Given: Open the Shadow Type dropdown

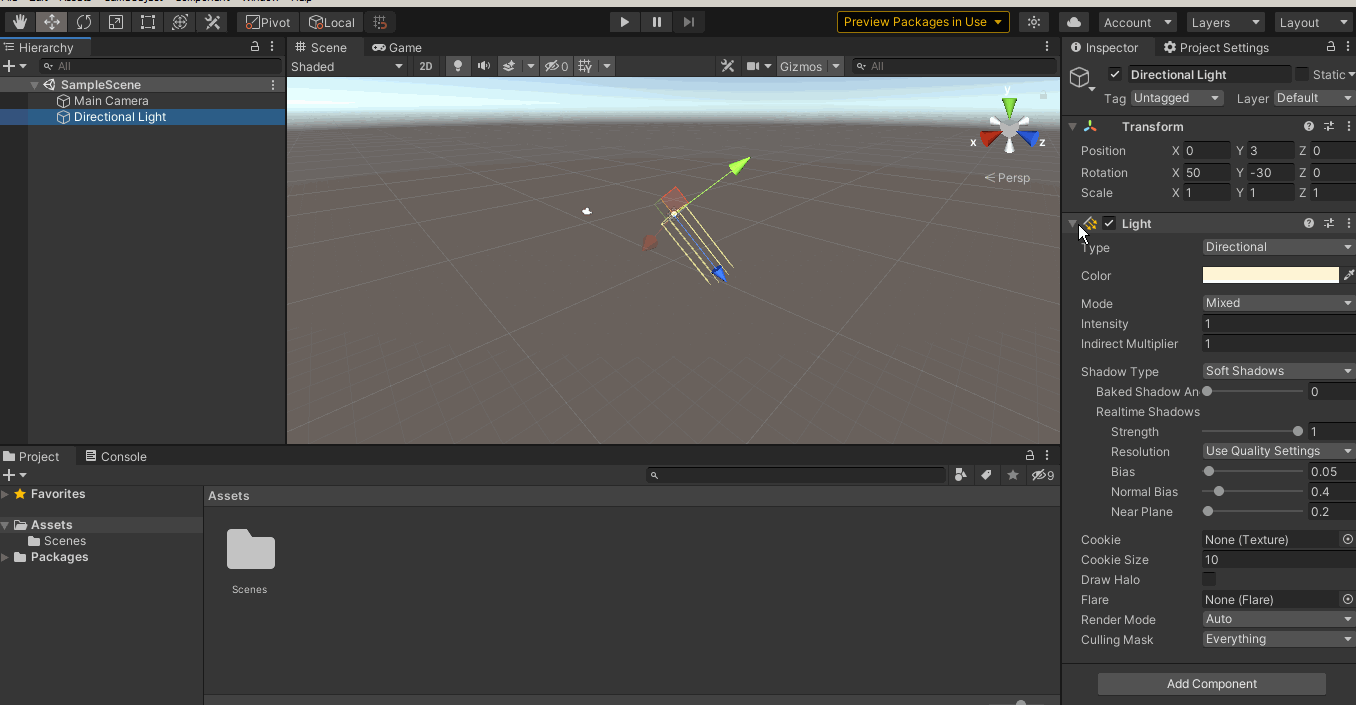Looking at the screenshot, I should click(x=1278, y=371).
